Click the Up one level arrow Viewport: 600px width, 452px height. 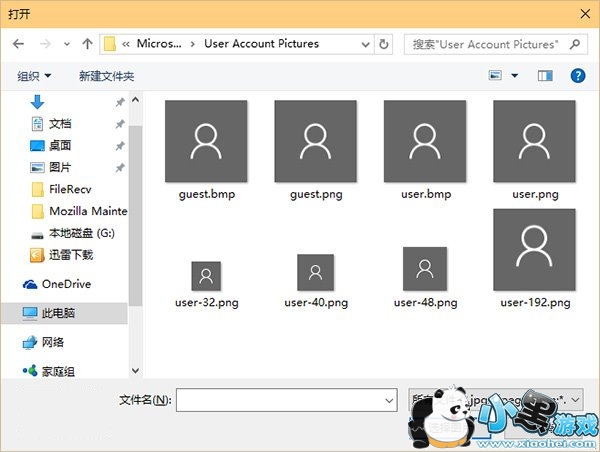87,44
